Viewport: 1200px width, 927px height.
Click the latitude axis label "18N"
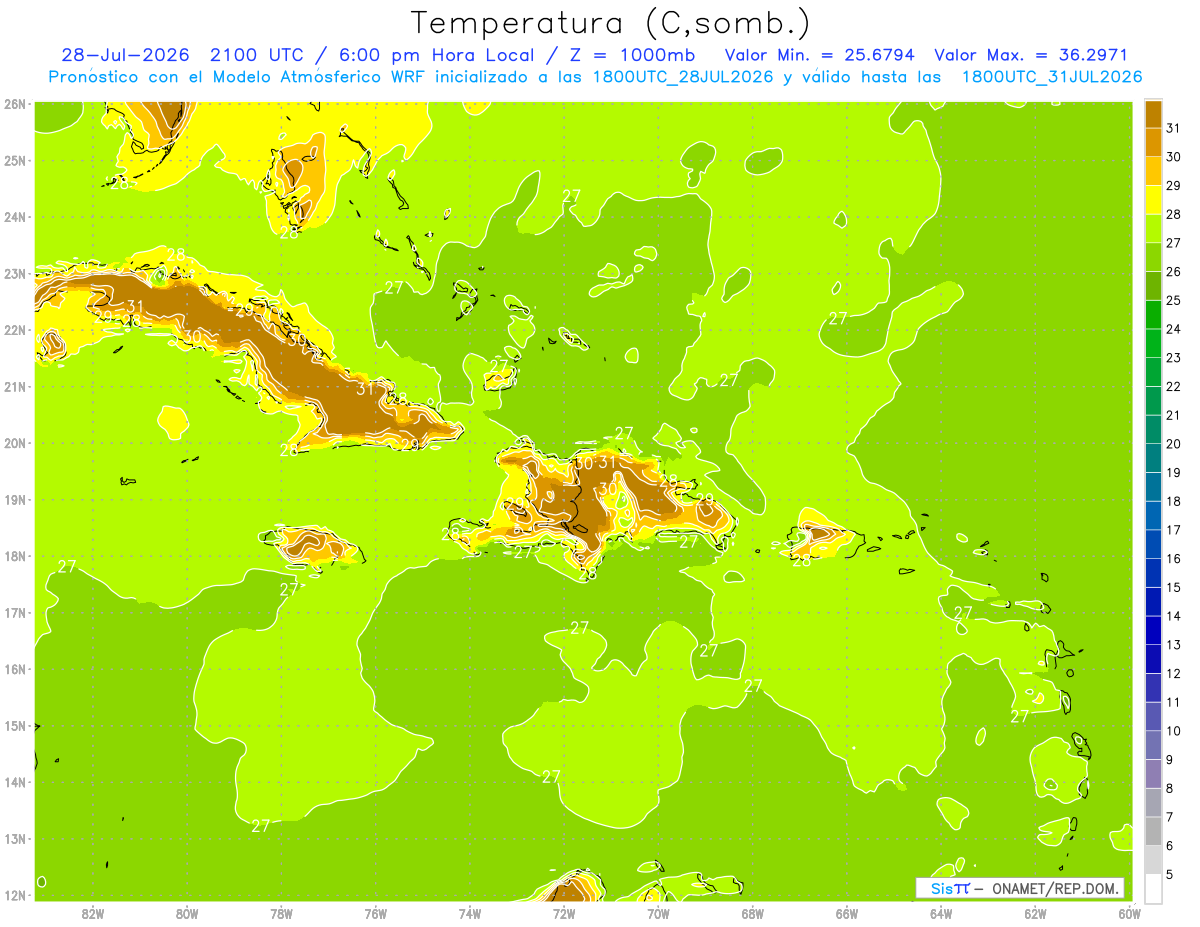pos(15,556)
